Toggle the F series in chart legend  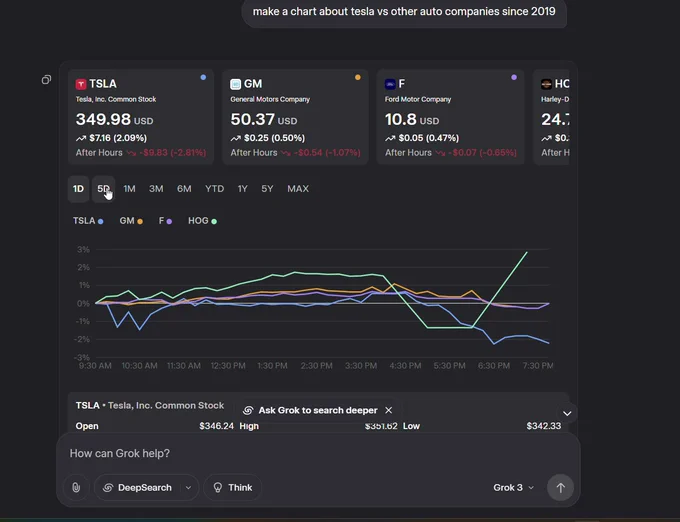coord(165,221)
